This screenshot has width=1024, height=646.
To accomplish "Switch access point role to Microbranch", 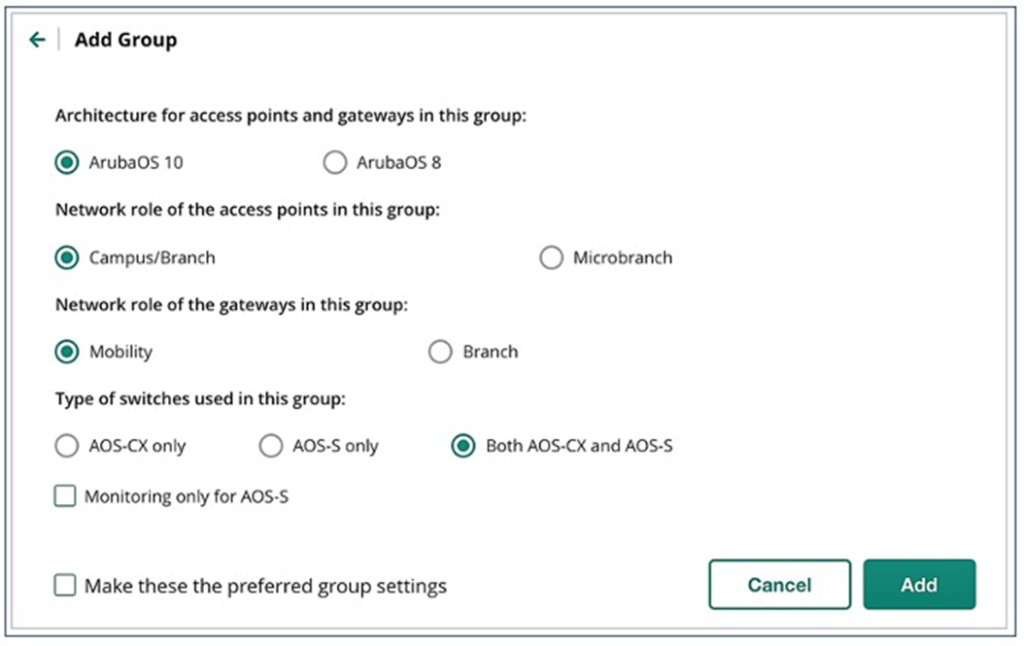I will (x=551, y=258).
